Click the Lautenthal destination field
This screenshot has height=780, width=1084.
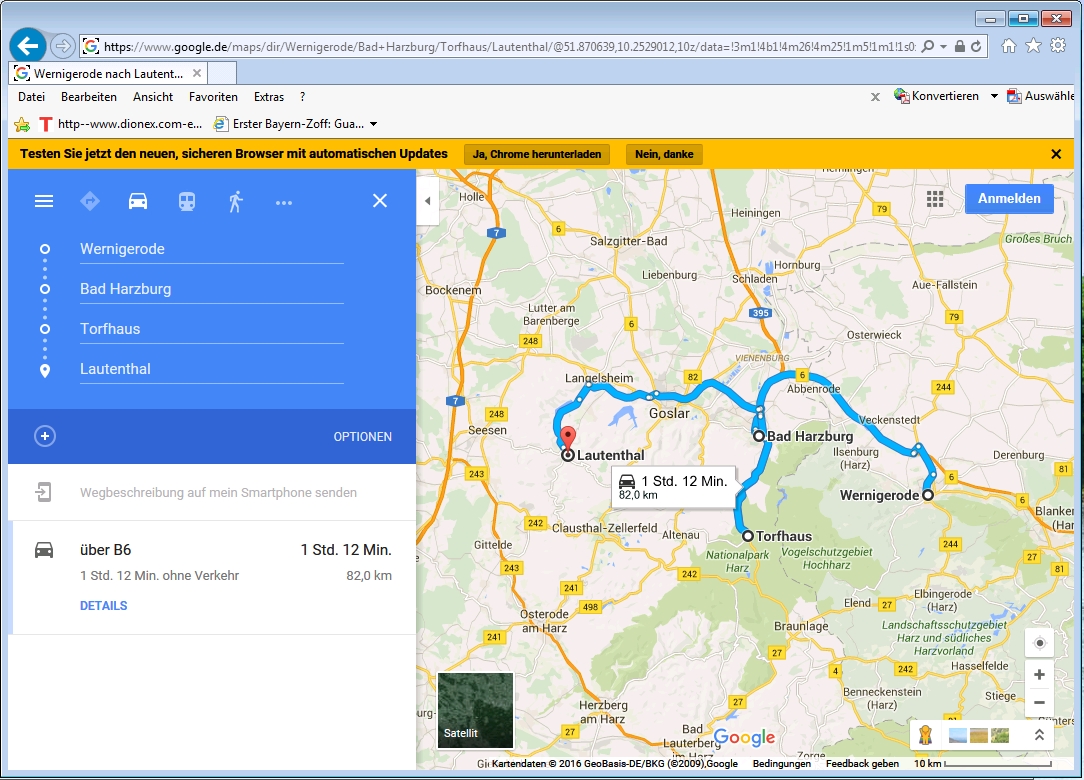point(212,369)
